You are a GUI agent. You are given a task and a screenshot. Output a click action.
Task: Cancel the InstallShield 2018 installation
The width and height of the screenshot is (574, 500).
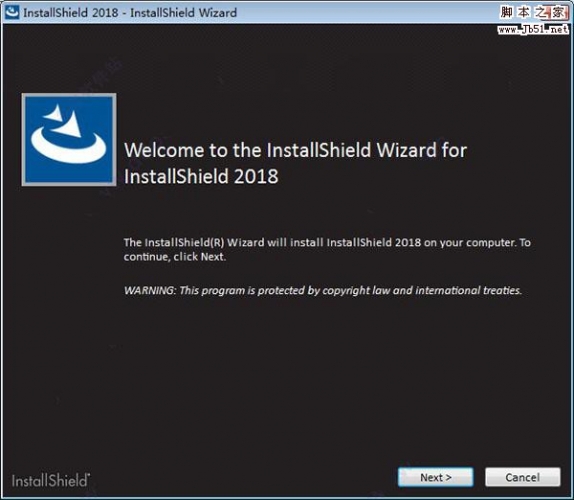click(x=522, y=477)
